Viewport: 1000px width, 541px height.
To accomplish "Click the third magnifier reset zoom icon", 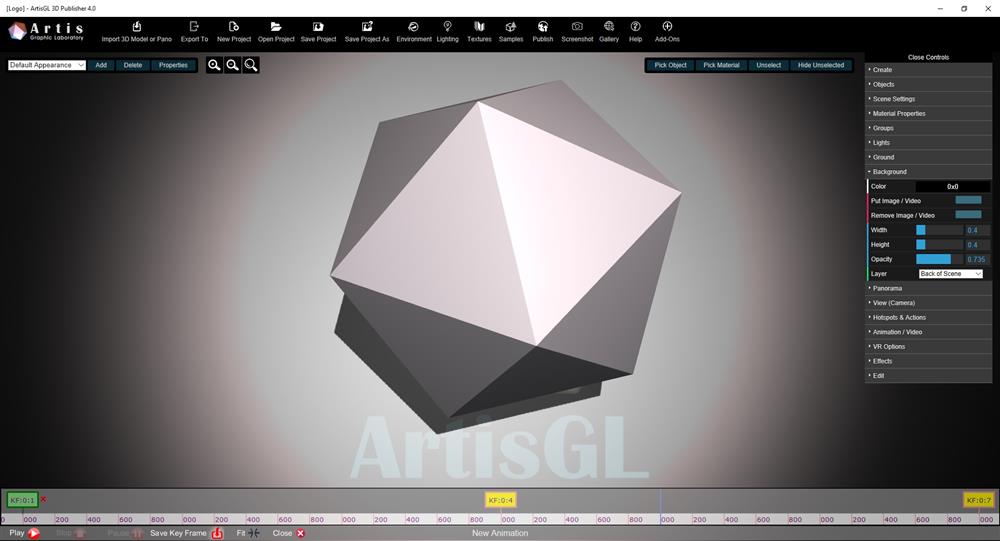I will [x=251, y=65].
